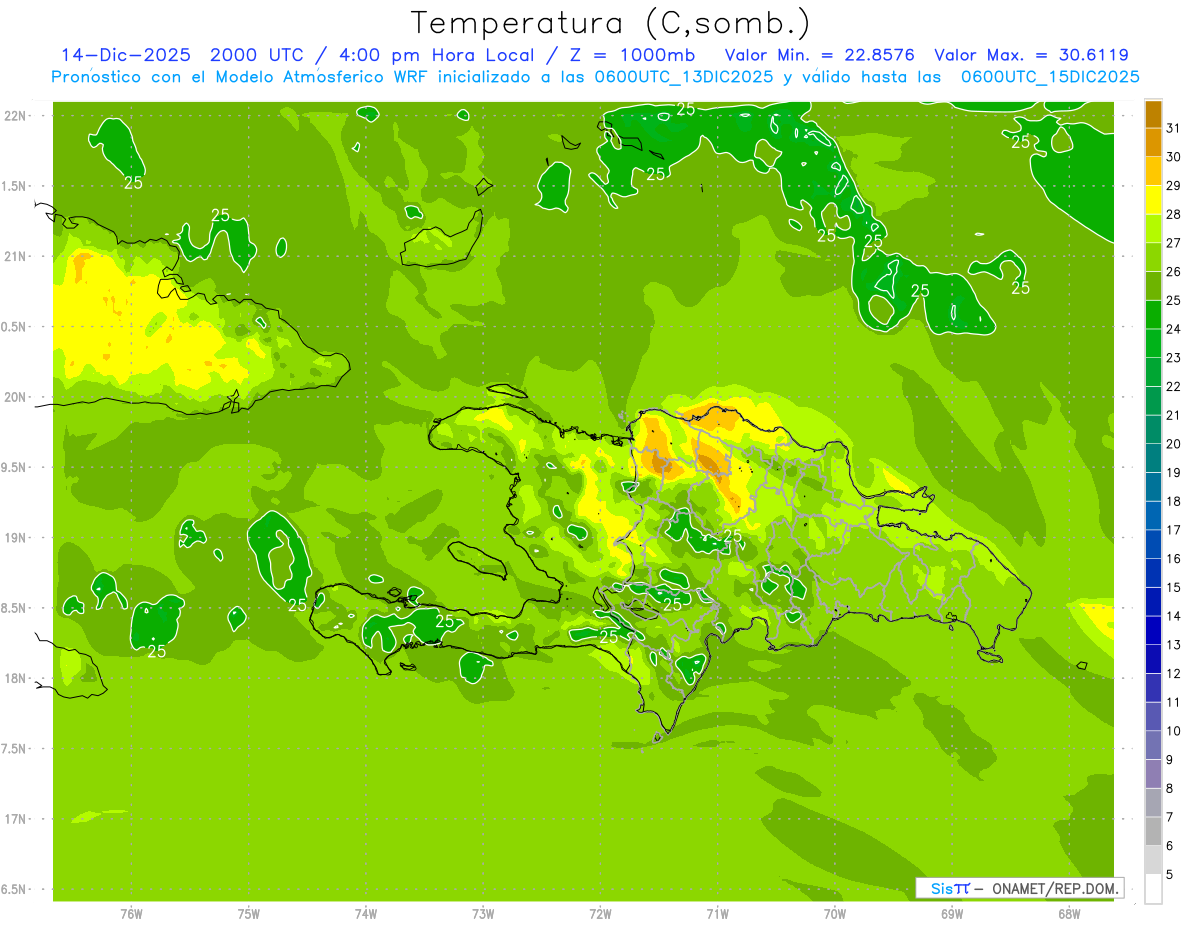Click the legend scale number 14
Screen dimensions: 1200x927
tap(1174, 616)
